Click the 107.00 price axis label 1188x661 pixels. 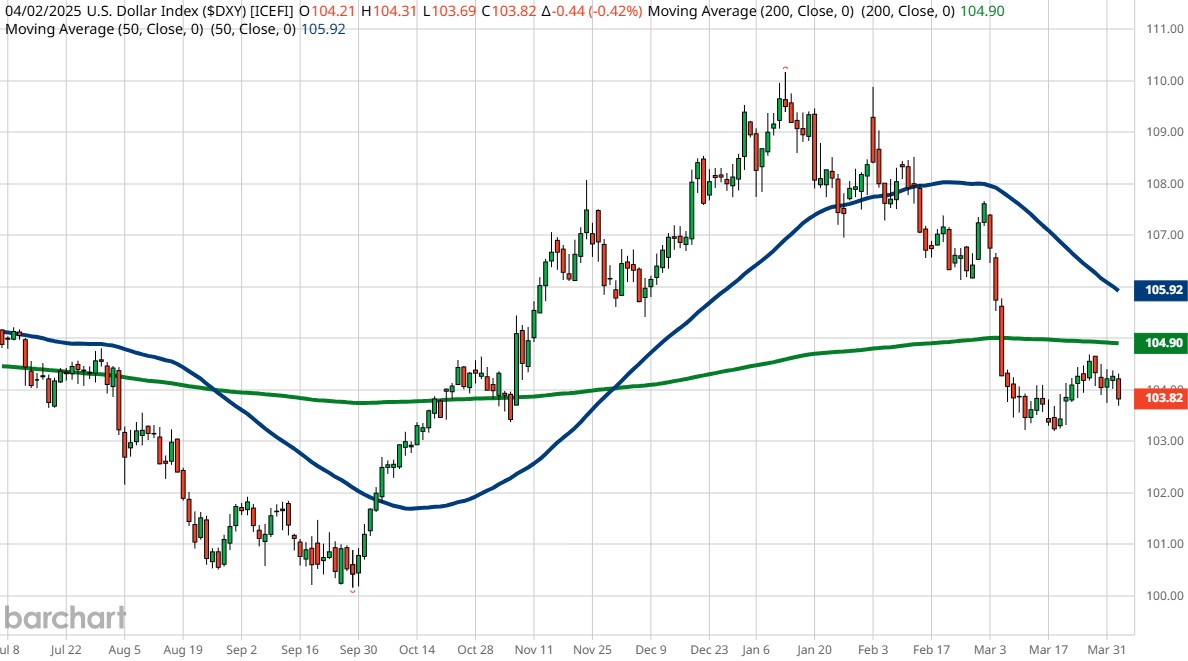point(1165,235)
